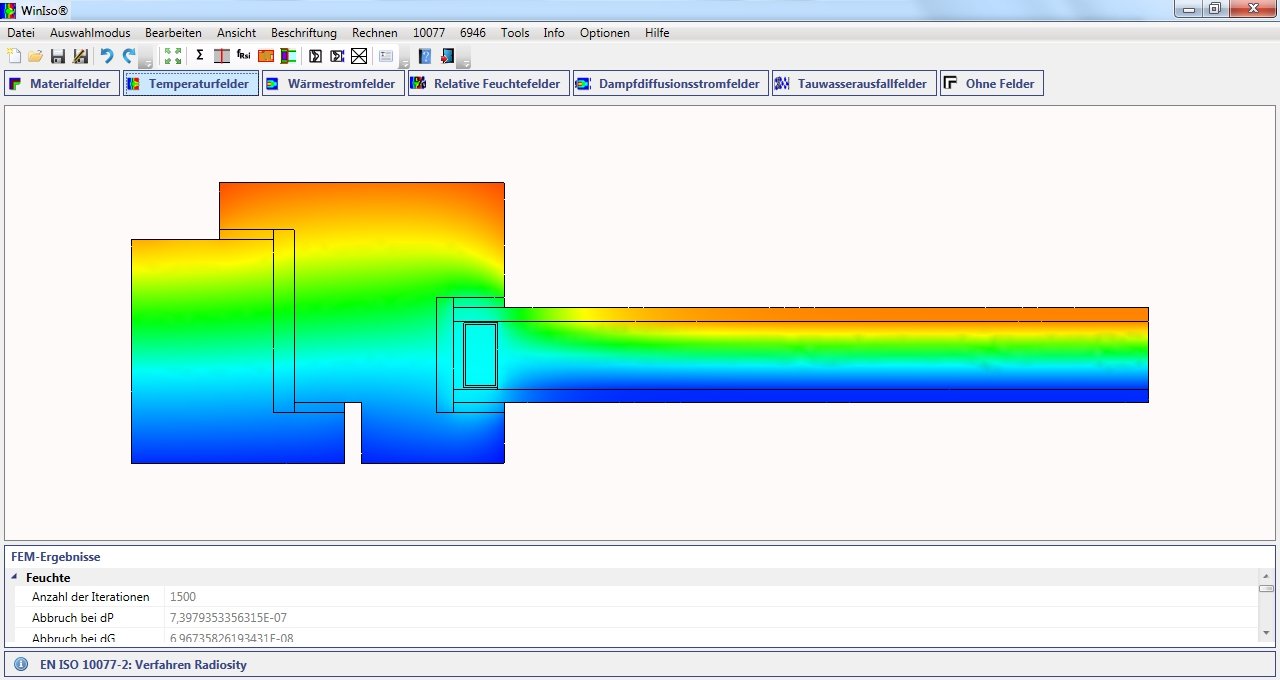The height and width of the screenshot is (680, 1280).
Task: Open help via blue question mark book icon
Action: click(x=425, y=56)
